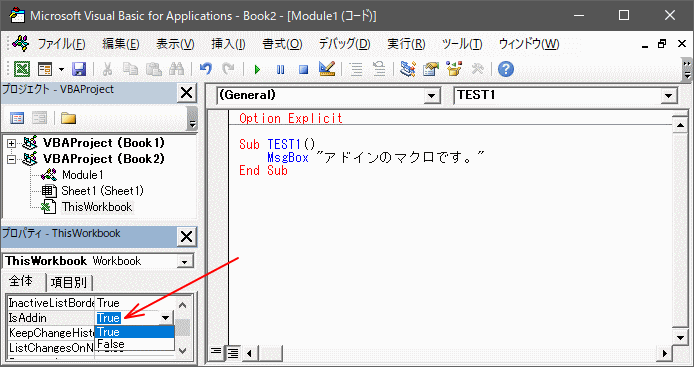Click the Save toolbar icon
The width and height of the screenshot is (694, 367).
(x=79, y=69)
